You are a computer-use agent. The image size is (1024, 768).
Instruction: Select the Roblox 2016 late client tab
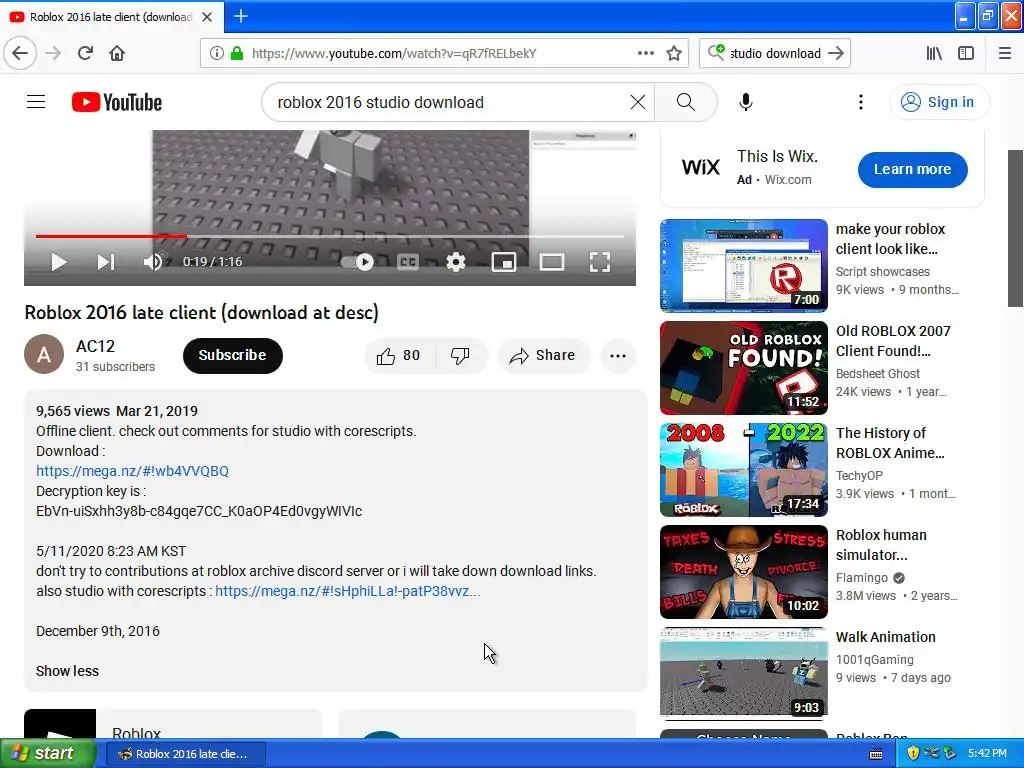111,17
